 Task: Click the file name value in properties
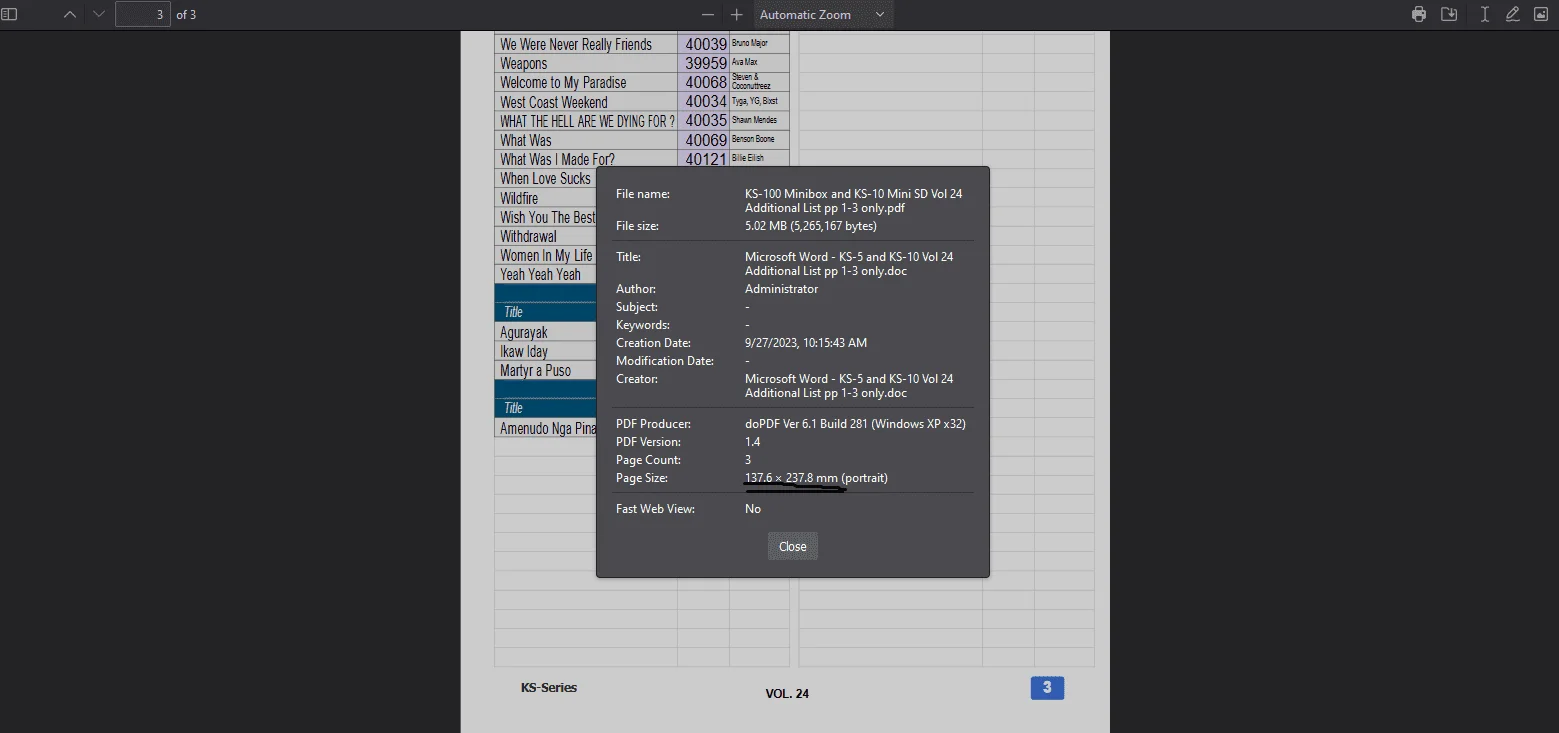(x=854, y=201)
